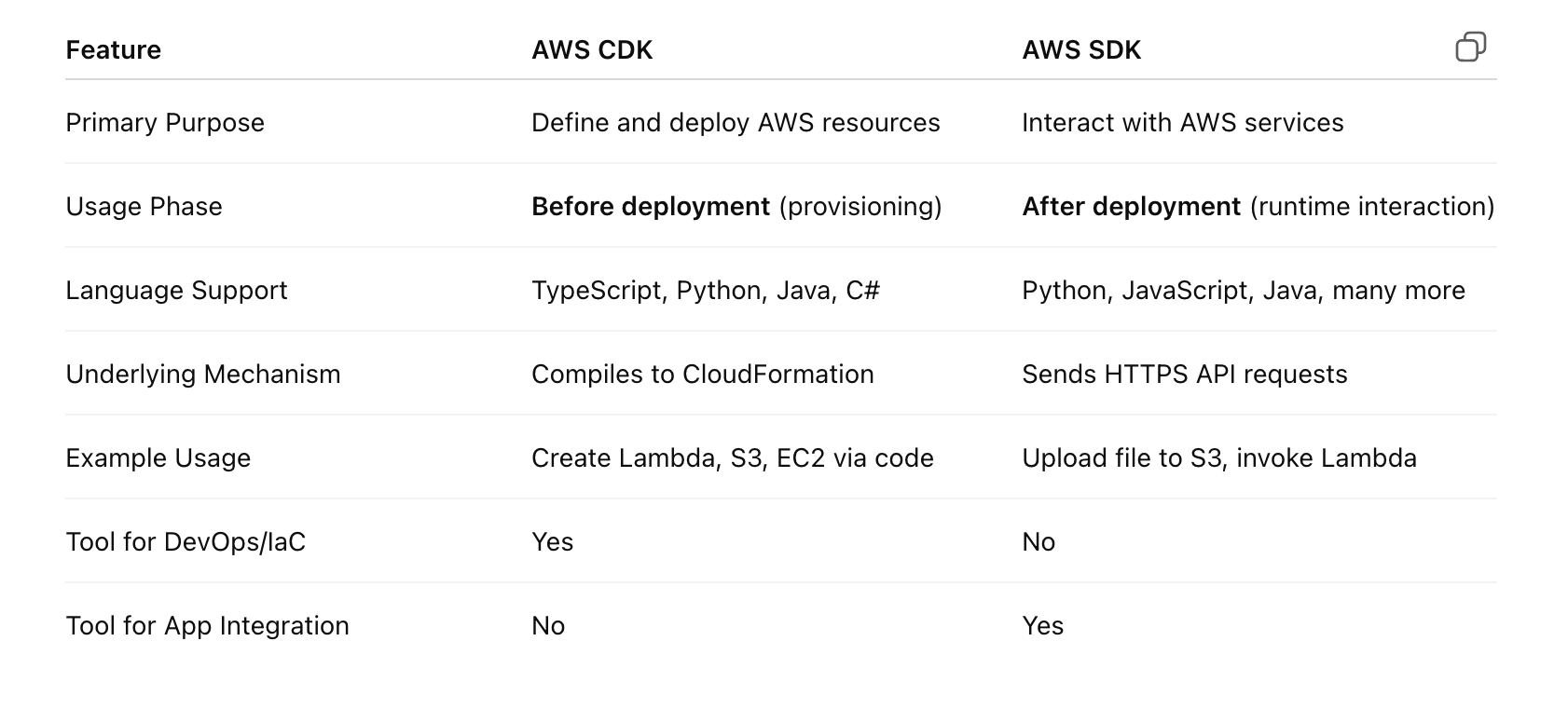Click the 'Sends HTTPS API requests' cell
Viewport: 1568px width, 723px height.
(1184, 375)
